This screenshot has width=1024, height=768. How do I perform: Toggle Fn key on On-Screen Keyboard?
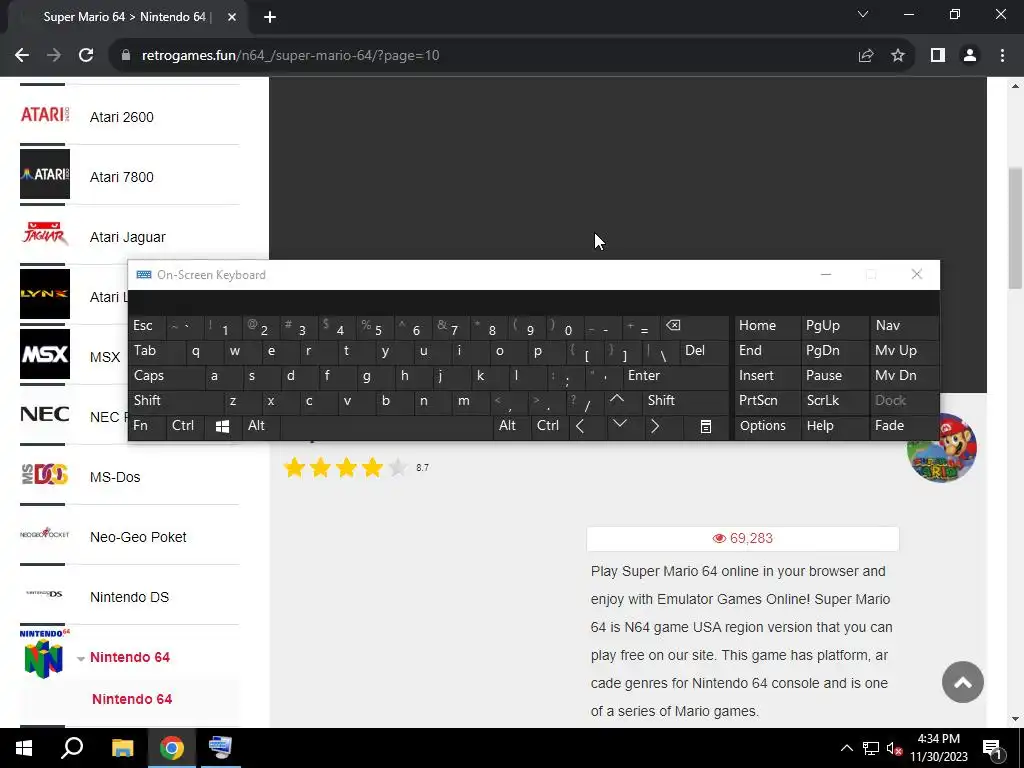coord(147,426)
